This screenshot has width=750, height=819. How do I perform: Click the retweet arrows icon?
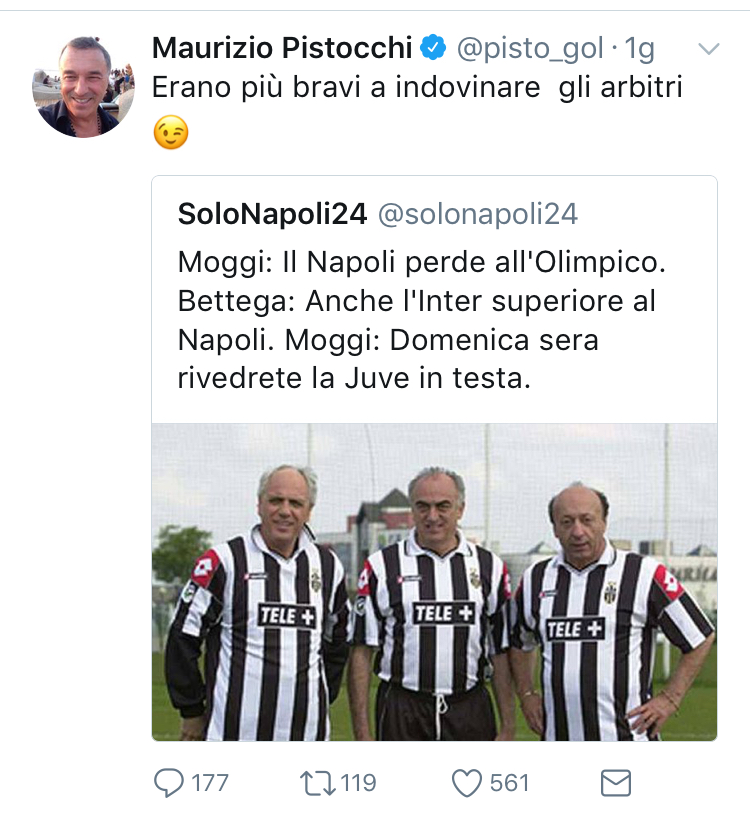point(316,783)
